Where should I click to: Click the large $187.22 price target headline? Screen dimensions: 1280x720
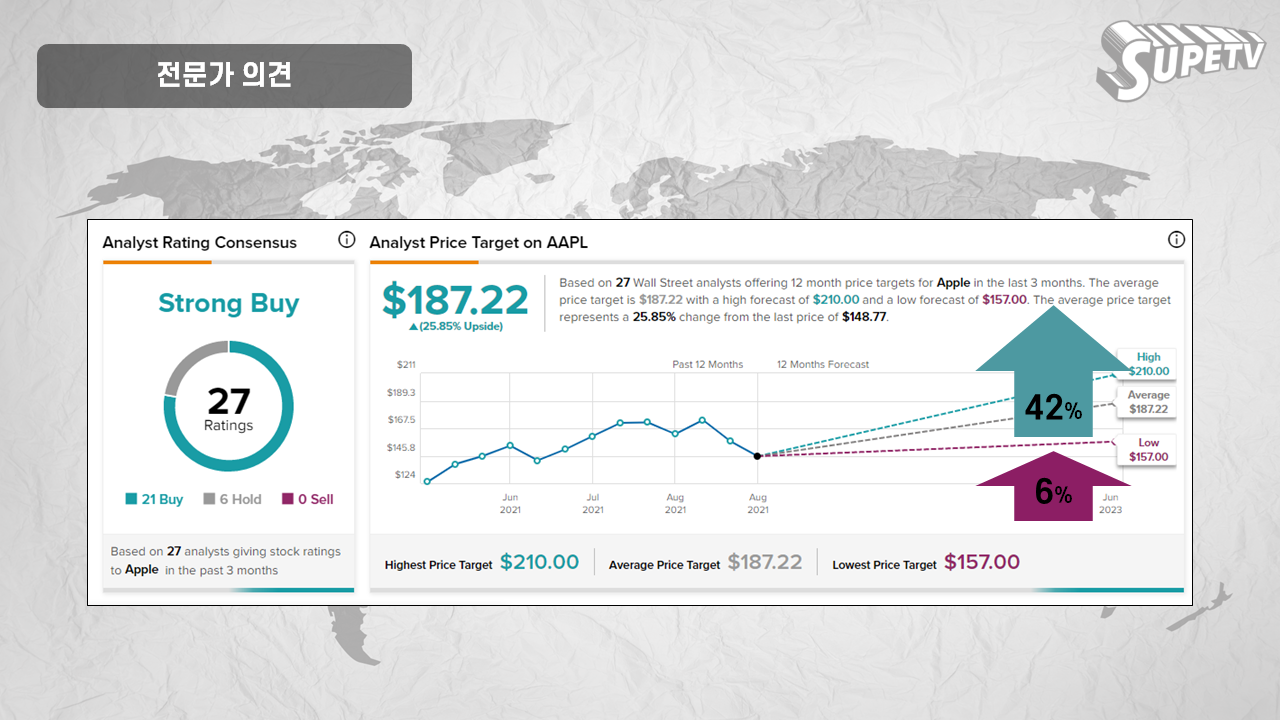point(455,300)
